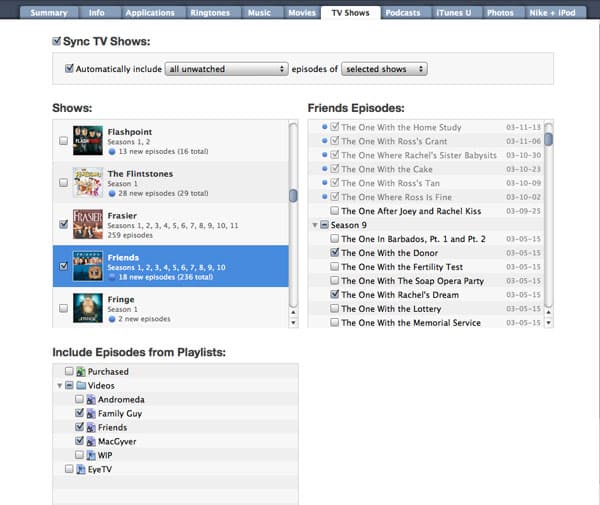Uncheck The One With the Home Study
The width and height of the screenshot is (600, 505).
point(334,127)
